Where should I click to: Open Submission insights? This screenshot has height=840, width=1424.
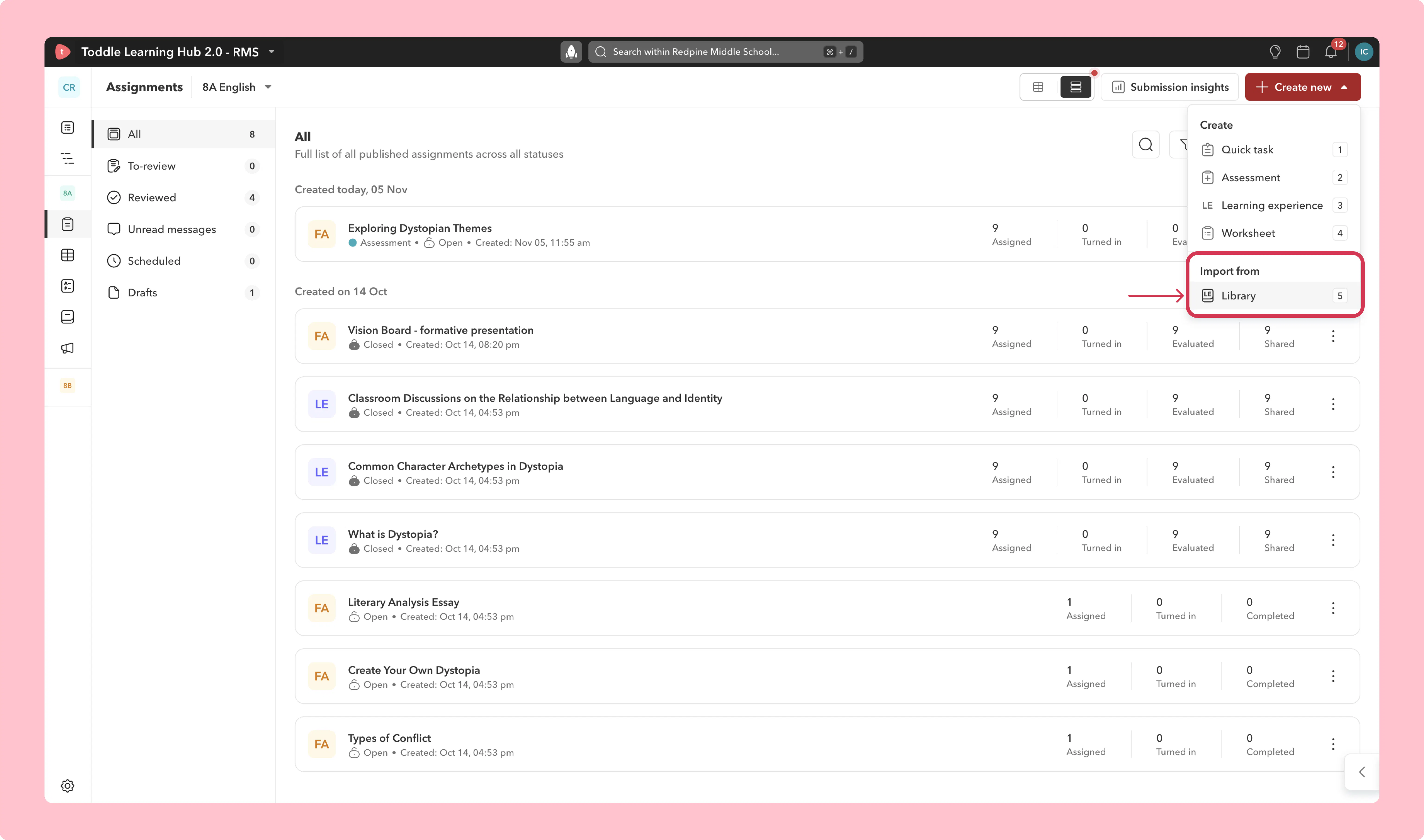click(1170, 87)
